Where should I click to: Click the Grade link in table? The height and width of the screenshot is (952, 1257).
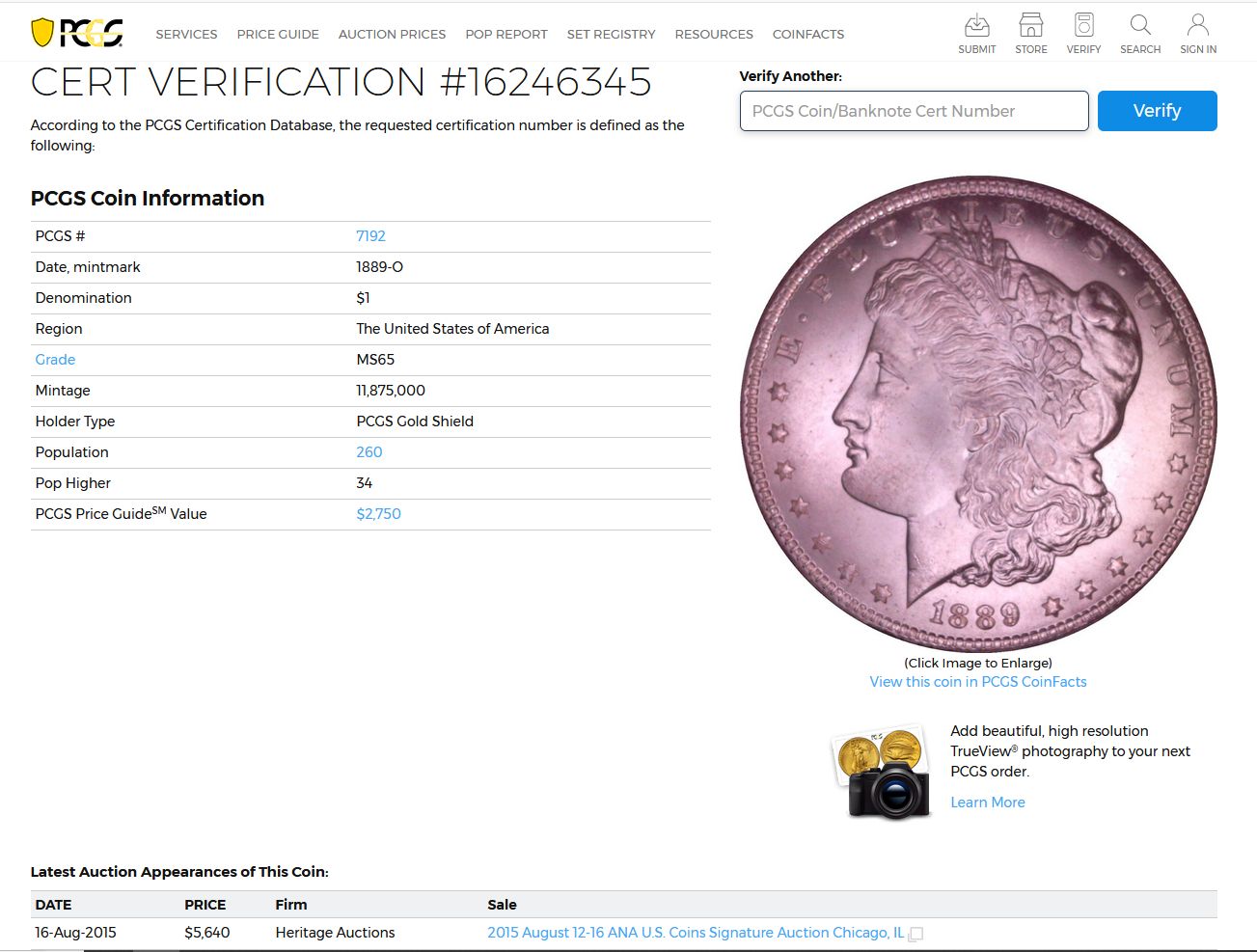point(55,360)
